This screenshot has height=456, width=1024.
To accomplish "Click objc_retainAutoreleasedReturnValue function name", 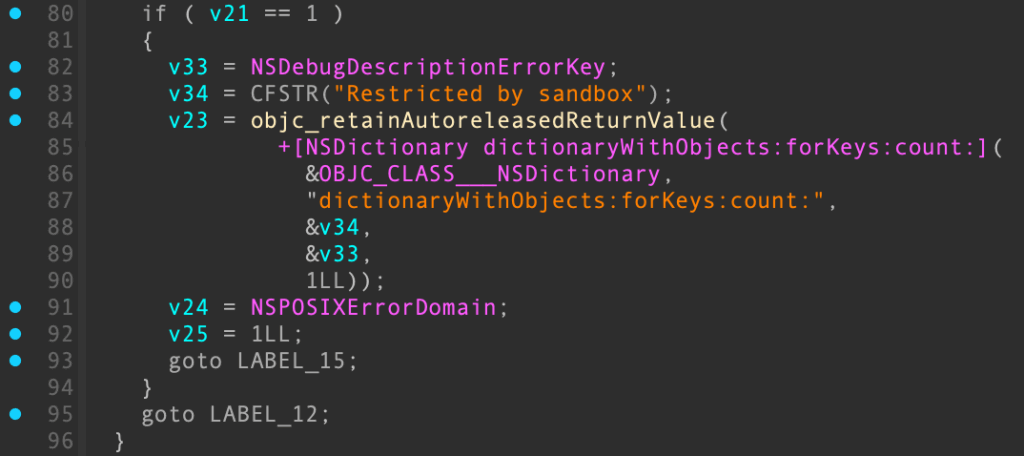I will click(483, 121).
